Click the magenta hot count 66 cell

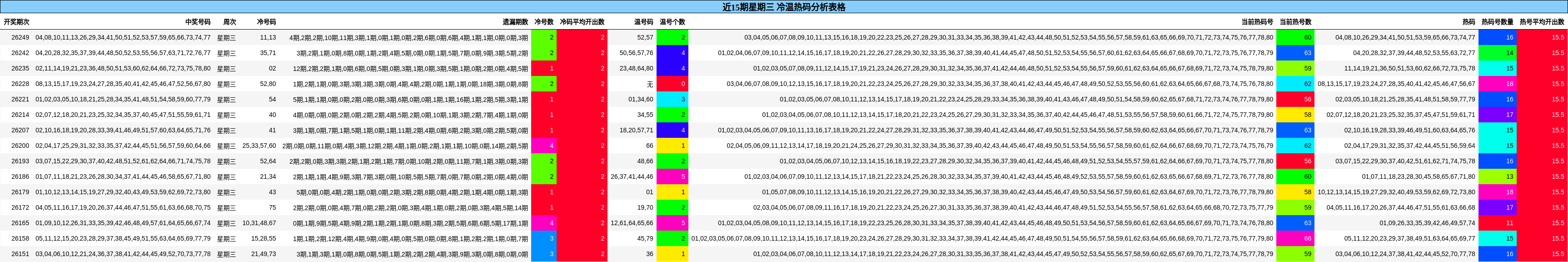pos(1295,239)
